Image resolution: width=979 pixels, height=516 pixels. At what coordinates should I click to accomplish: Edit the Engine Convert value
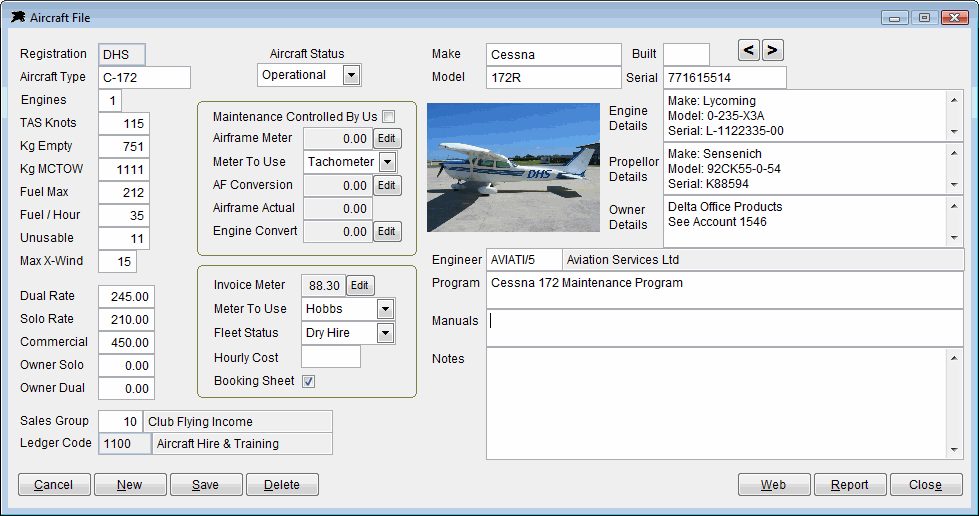pos(386,232)
